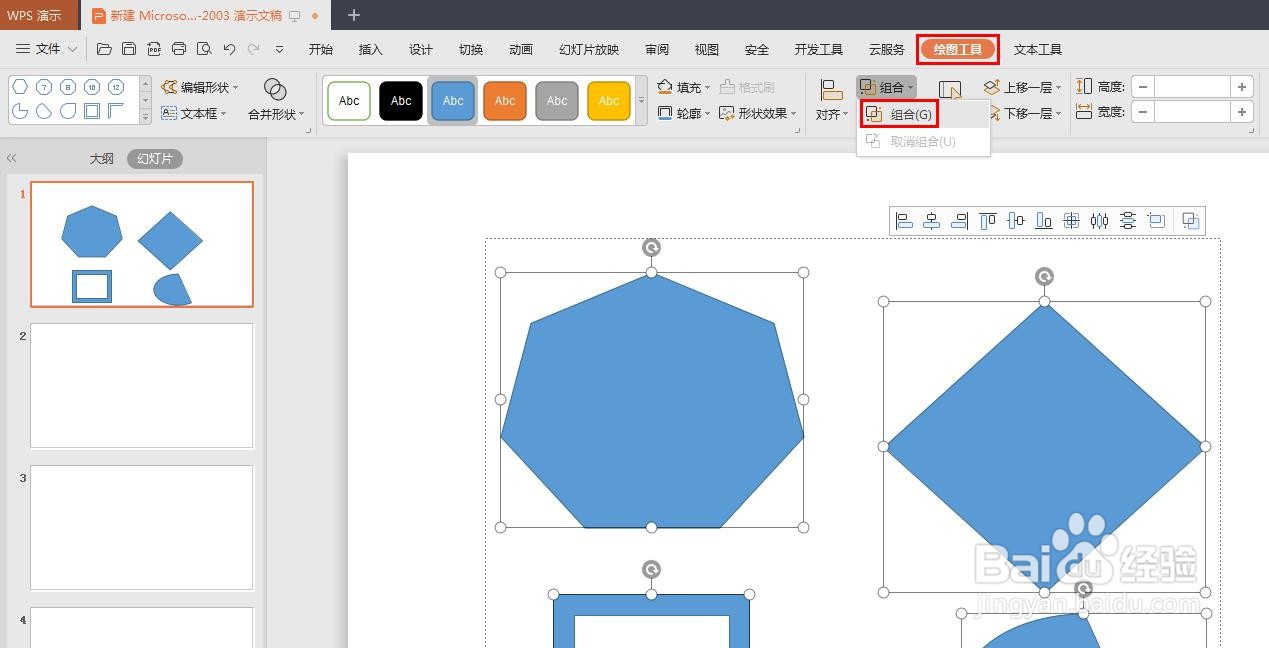Viewport: 1269px width, 648px height.
Task: Click the Undo arrow icon
Action: 229,49
